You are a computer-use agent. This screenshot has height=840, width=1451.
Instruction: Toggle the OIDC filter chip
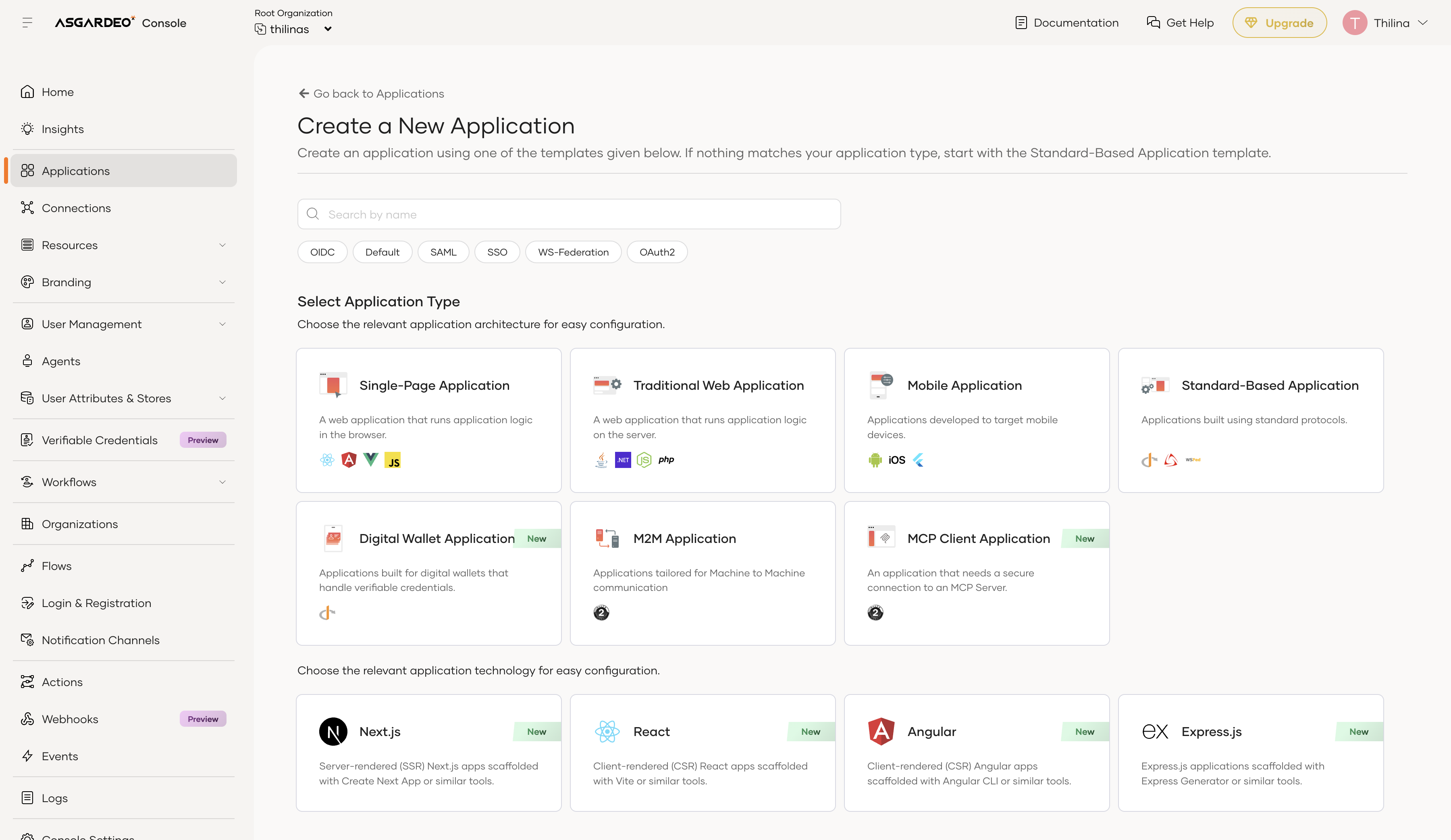[322, 252]
